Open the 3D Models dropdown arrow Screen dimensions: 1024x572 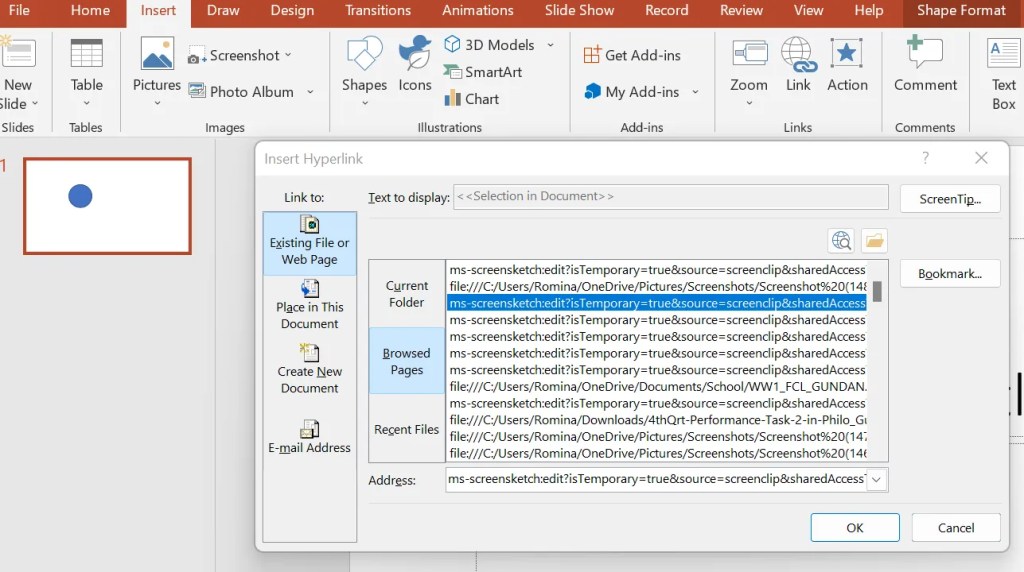tap(550, 45)
